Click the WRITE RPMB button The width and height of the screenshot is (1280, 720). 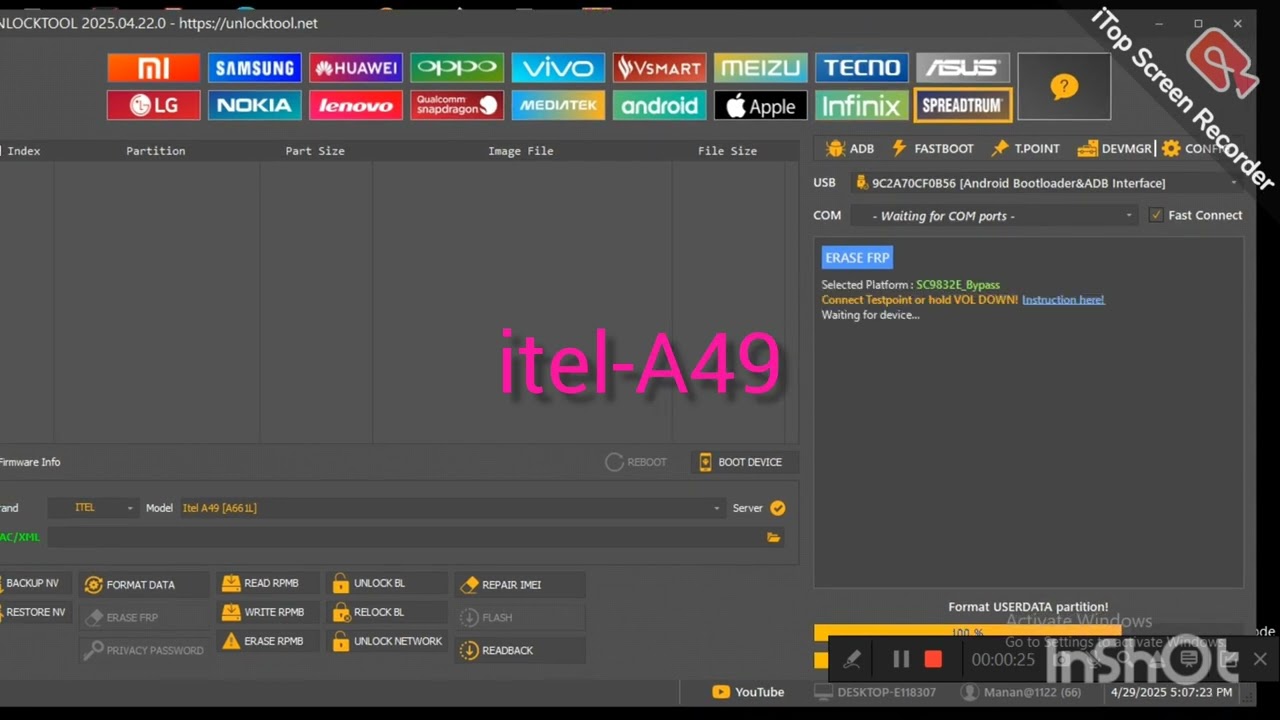point(268,612)
